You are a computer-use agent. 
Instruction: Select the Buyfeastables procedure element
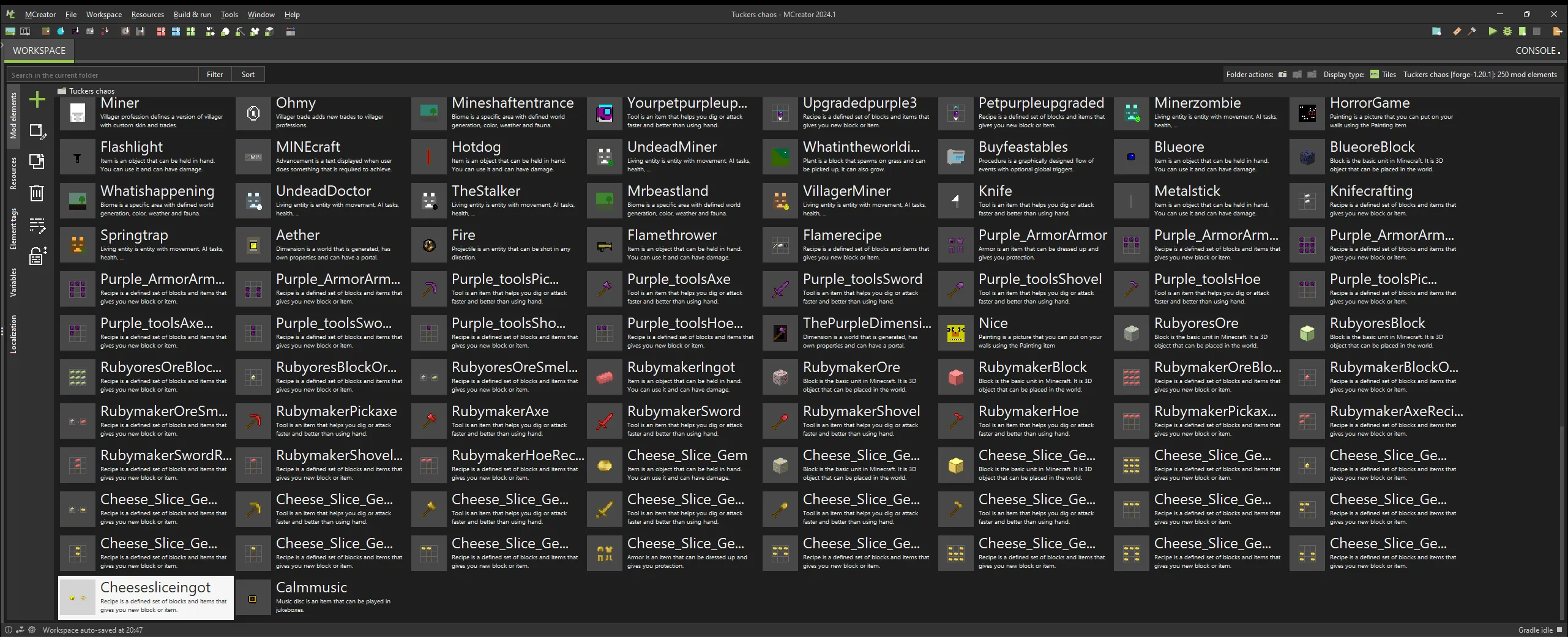click(x=1025, y=157)
